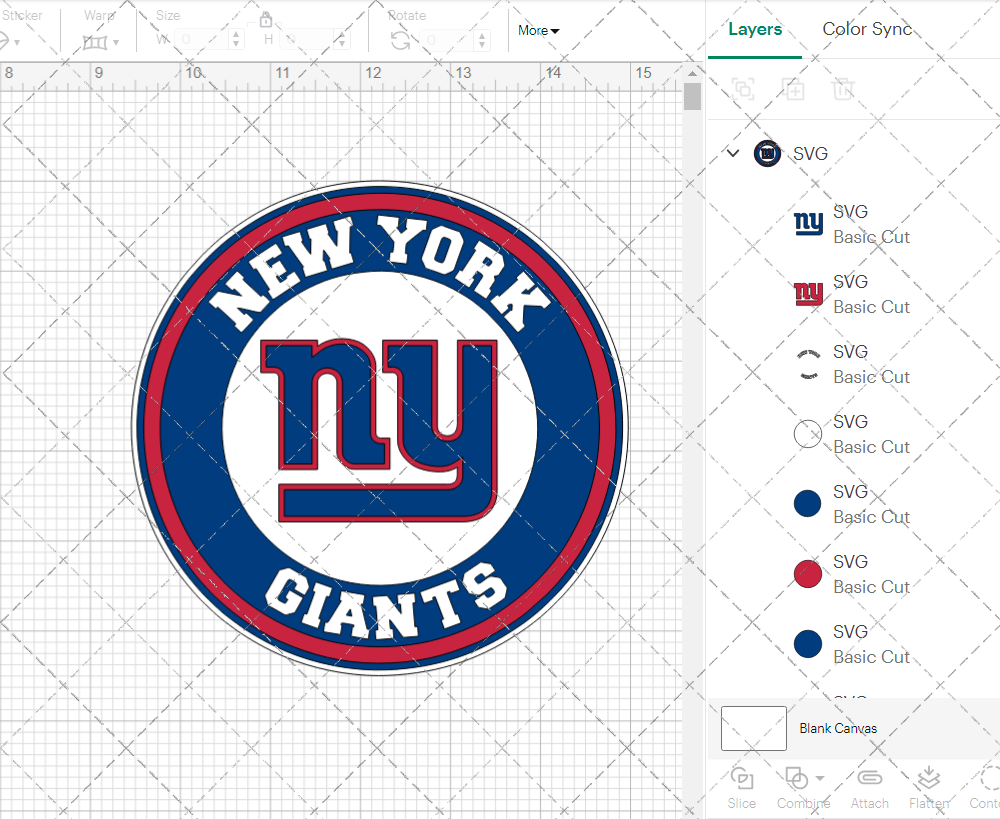Click the Rotate icon in toolbar
Image resolution: width=1000 pixels, height=819 pixels.
[400, 40]
